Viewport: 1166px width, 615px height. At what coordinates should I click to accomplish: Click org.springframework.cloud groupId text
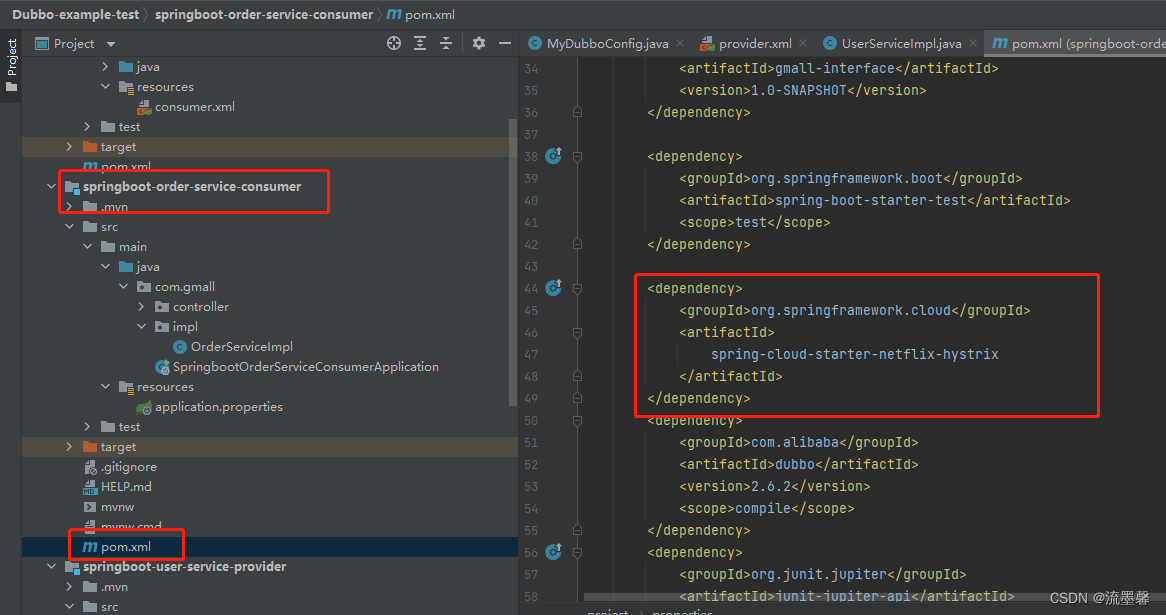(851, 310)
